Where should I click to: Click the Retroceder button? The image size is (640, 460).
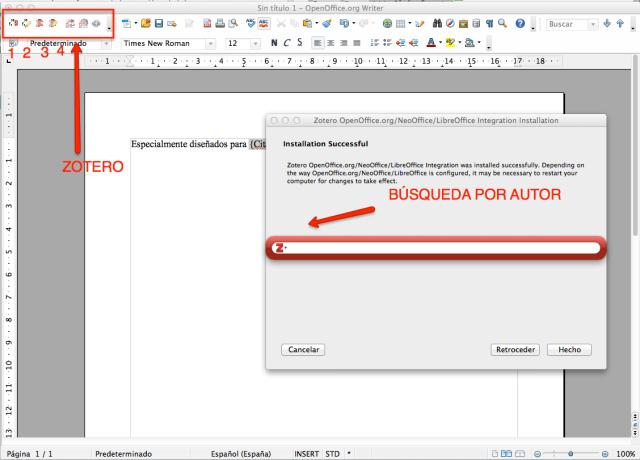click(x=517, y=350)
